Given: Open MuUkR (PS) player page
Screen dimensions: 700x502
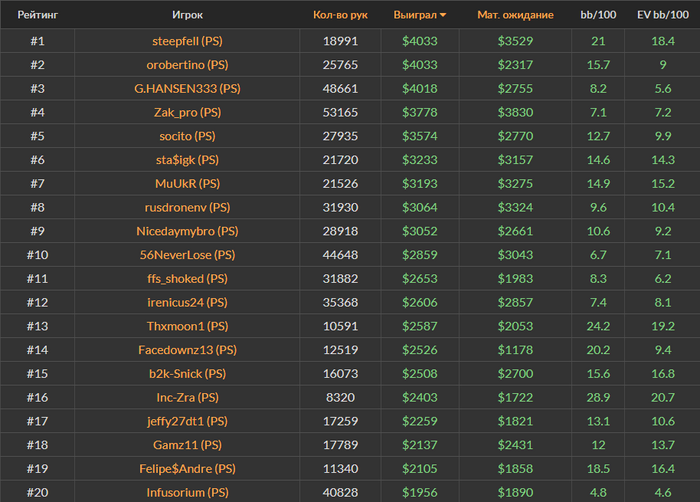Looking at the screenshot, I should (x=187, y=183).
